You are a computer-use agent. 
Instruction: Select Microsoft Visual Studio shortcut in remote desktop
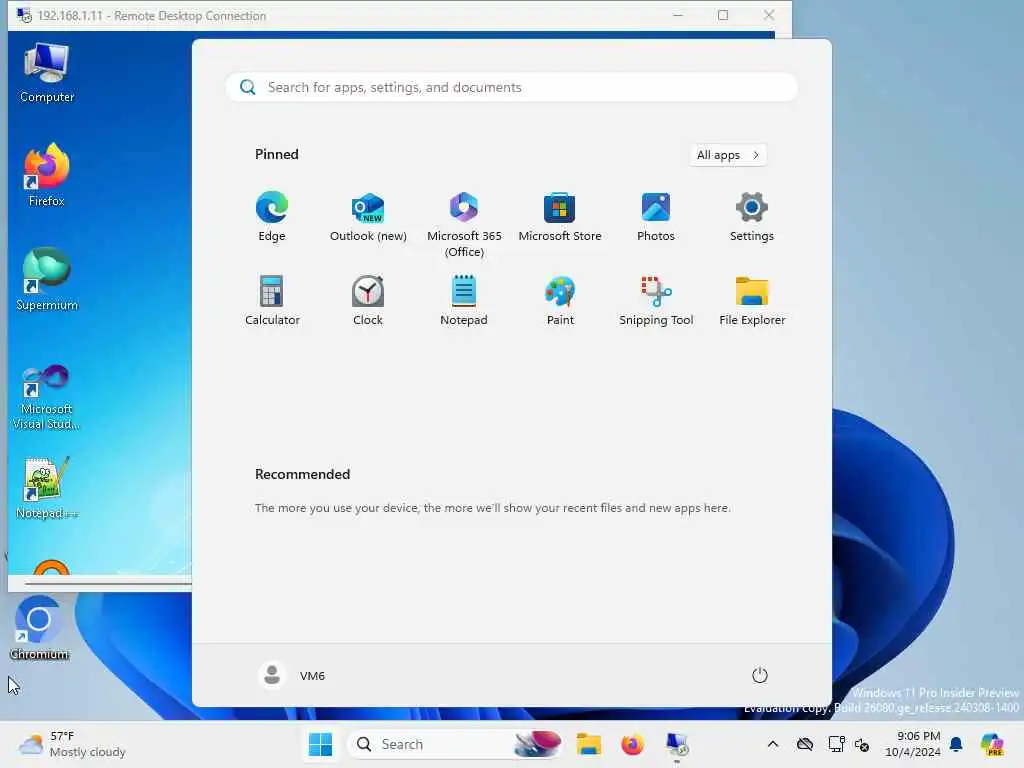click(46, 397)
